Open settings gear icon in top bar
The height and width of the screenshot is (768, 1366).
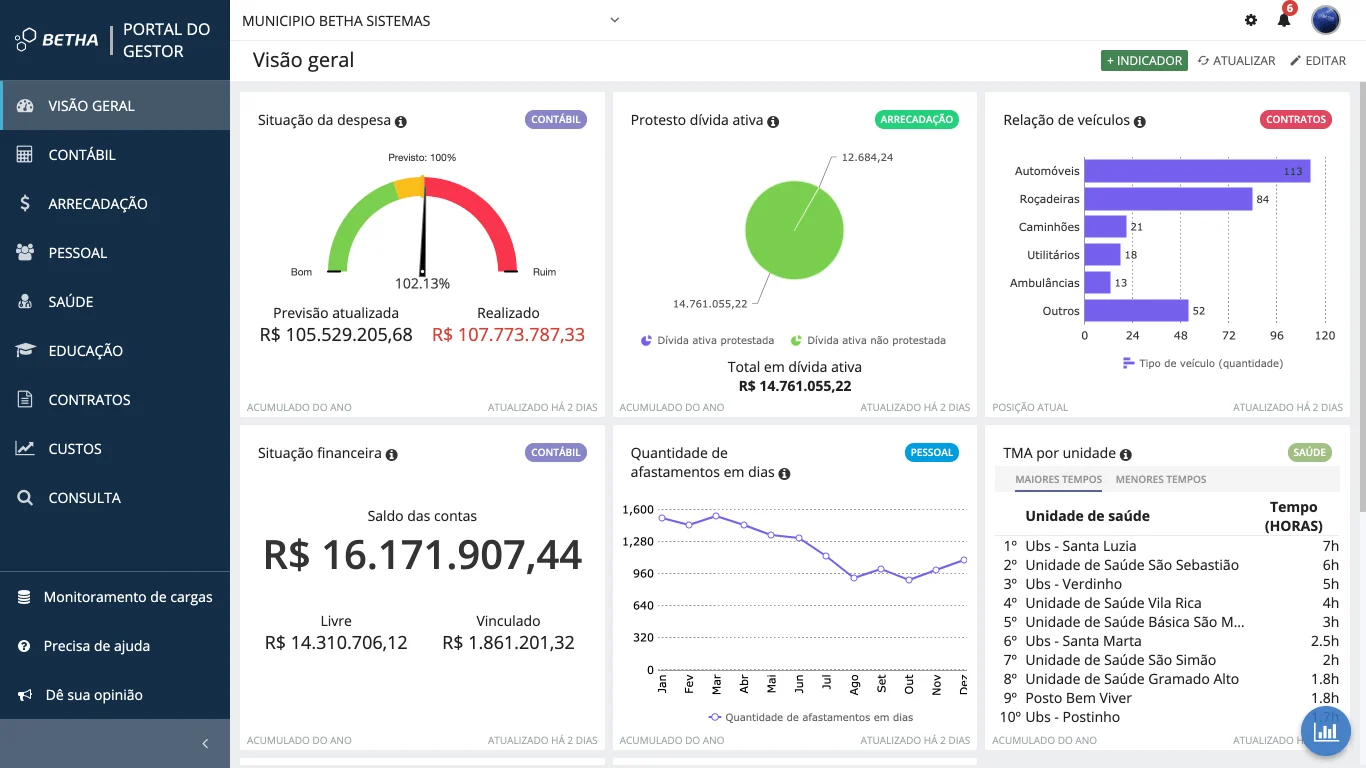[1251, 20]
